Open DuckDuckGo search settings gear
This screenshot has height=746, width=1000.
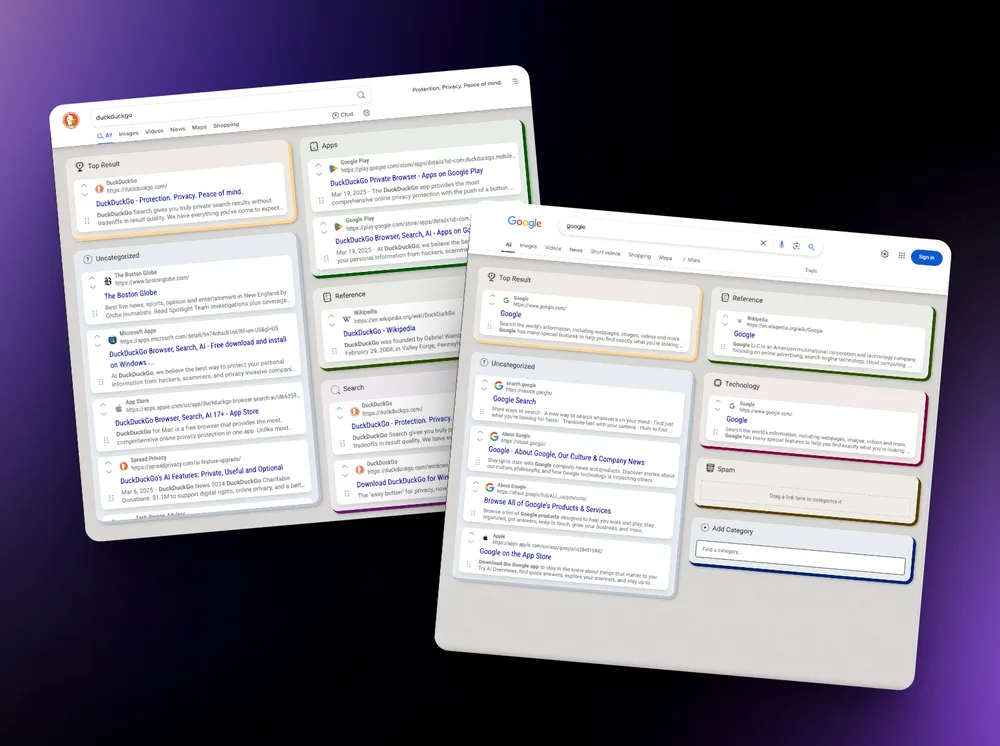[367, 113]
